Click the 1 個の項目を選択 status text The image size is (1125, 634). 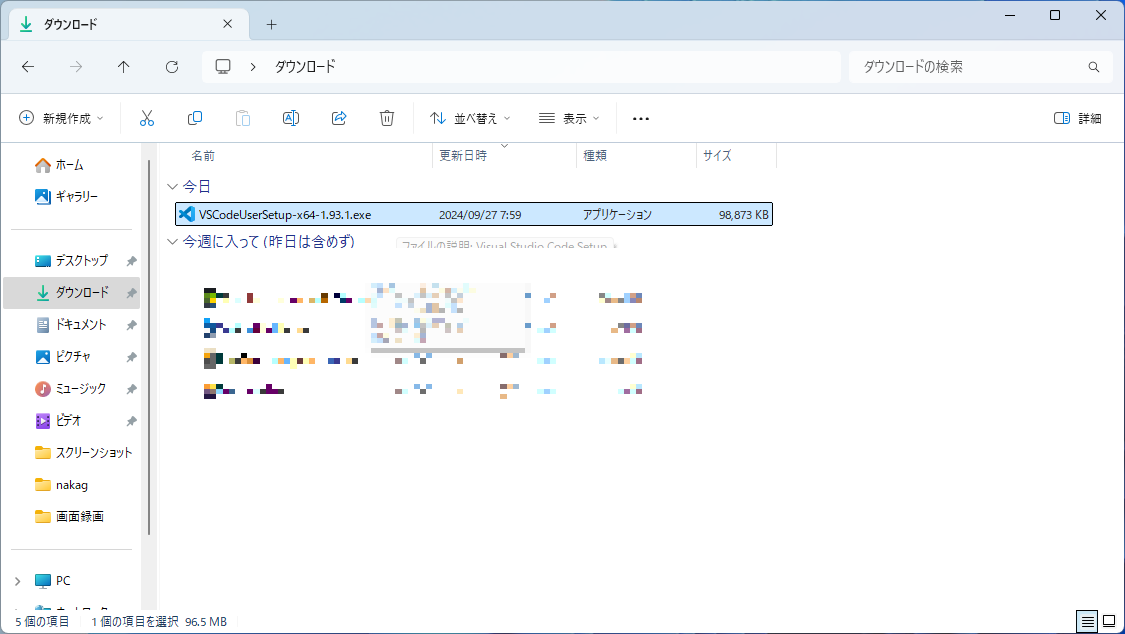pos(135,622)
